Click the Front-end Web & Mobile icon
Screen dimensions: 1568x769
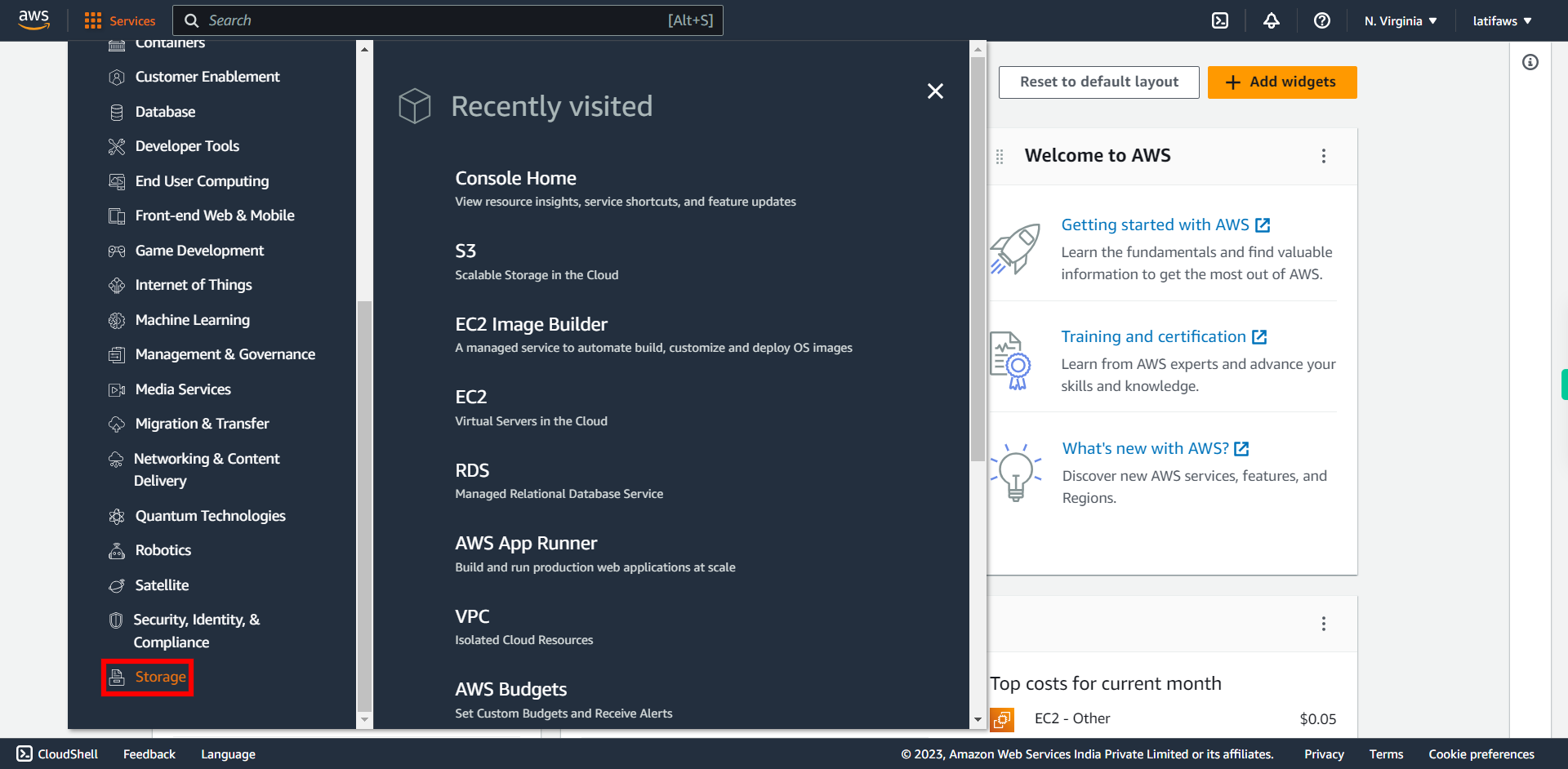117,216
